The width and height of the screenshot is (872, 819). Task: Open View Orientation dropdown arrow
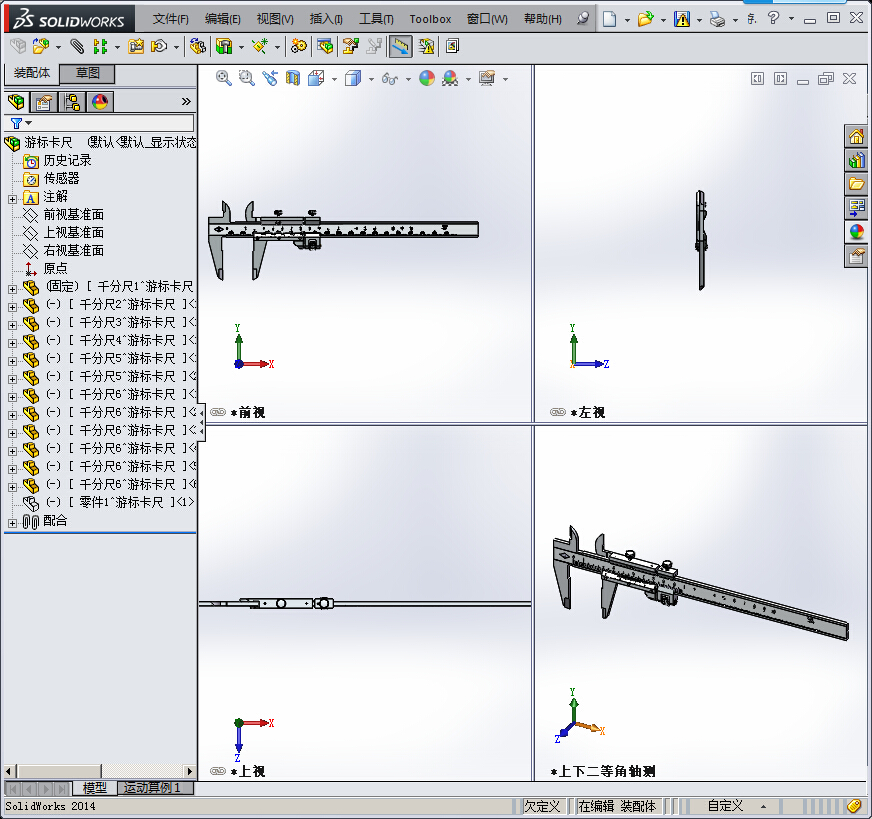[334, 80]
